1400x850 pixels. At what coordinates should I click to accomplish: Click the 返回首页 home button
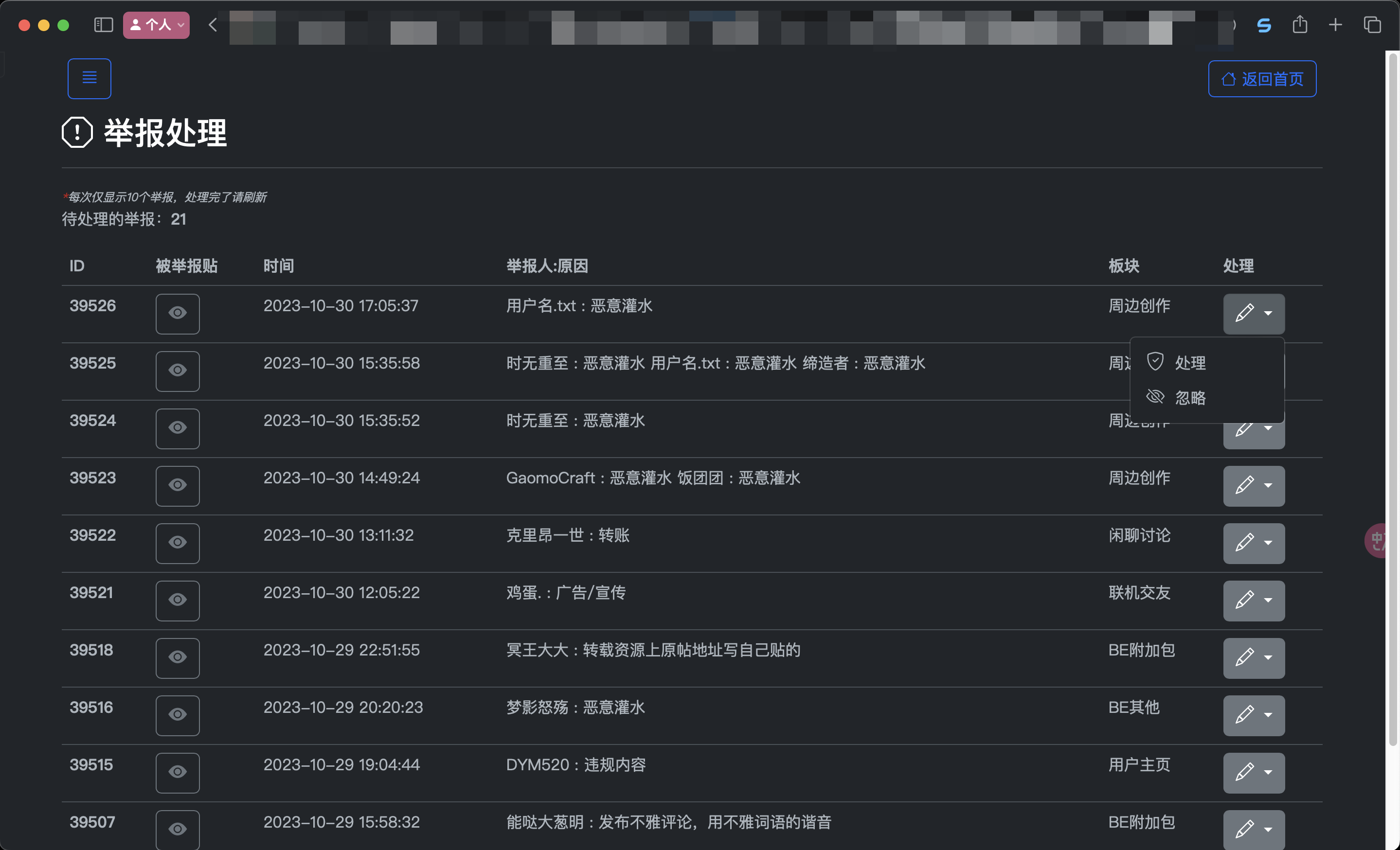[1262, 79]
